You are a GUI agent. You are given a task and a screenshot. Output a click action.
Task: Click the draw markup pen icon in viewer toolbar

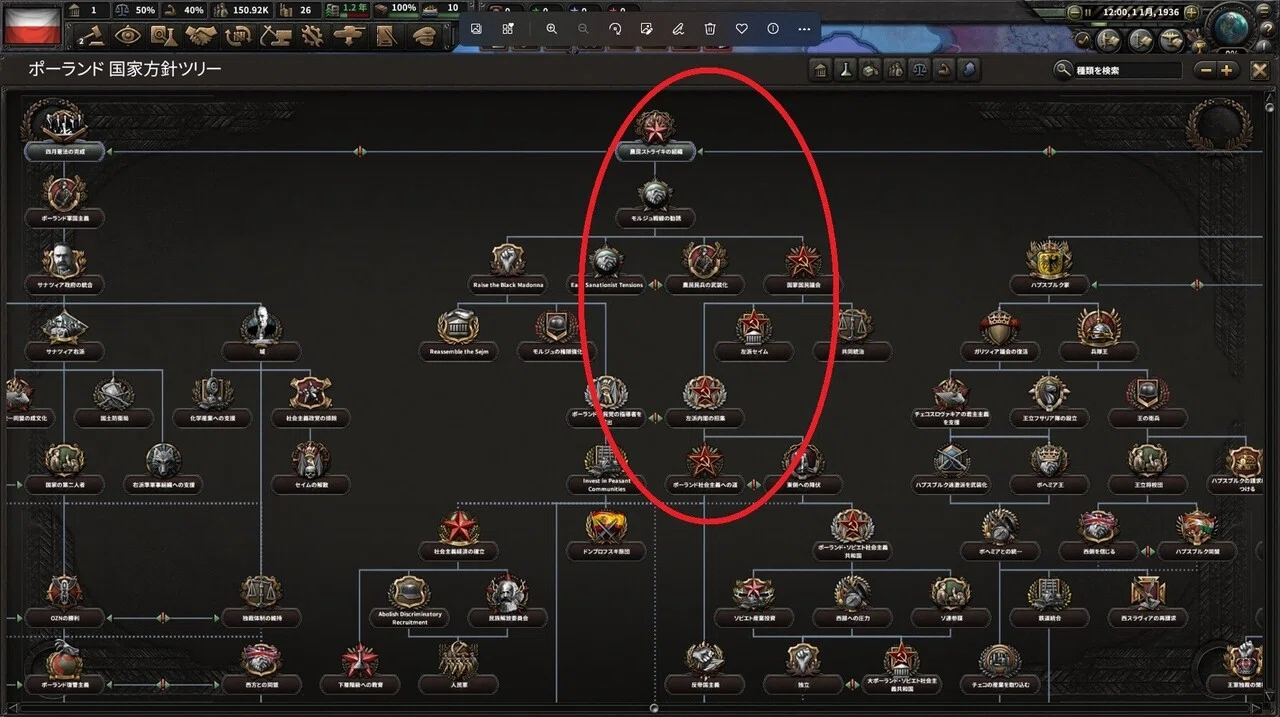pos(678,29)
